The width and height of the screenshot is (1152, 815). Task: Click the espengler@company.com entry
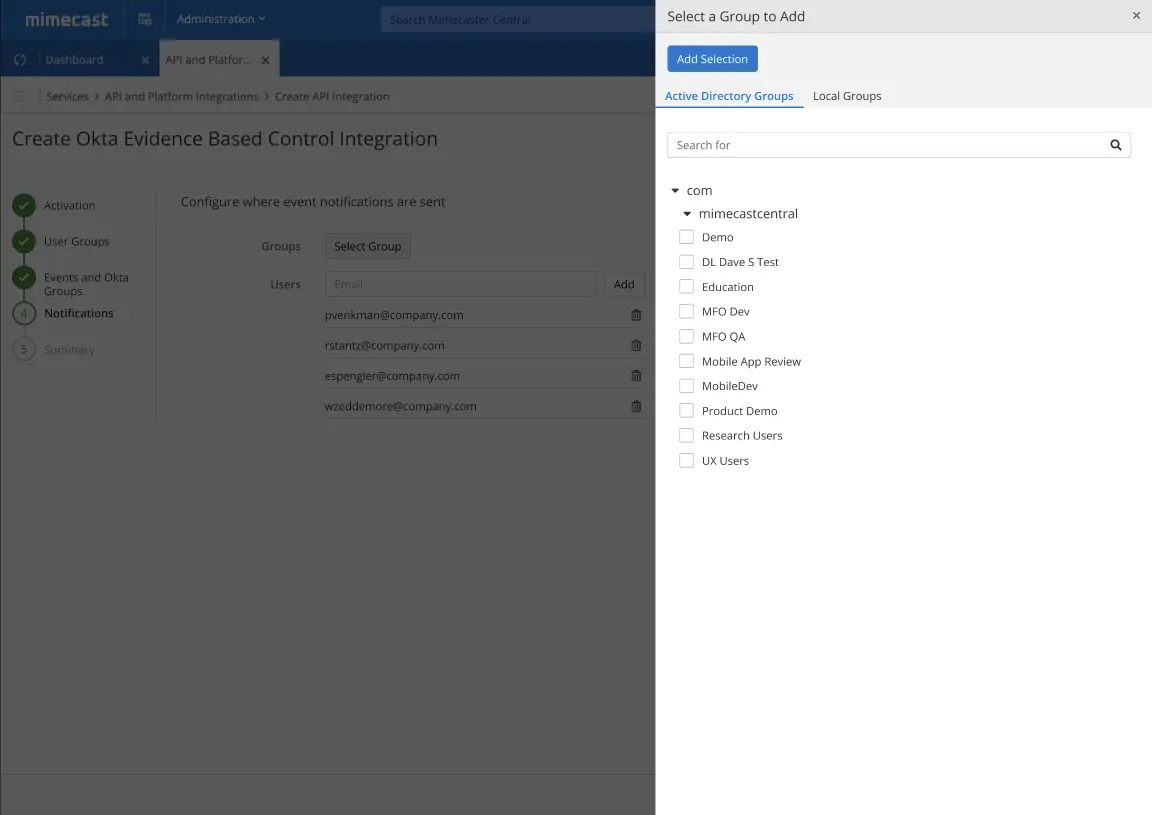tap(392, 376)
